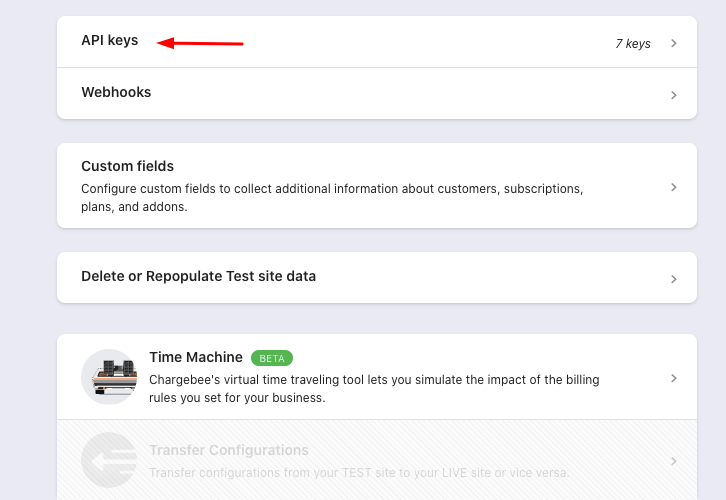Click the red arrow pointing to API keys
This screenshot has height=500, width=726.
(202, 43)
